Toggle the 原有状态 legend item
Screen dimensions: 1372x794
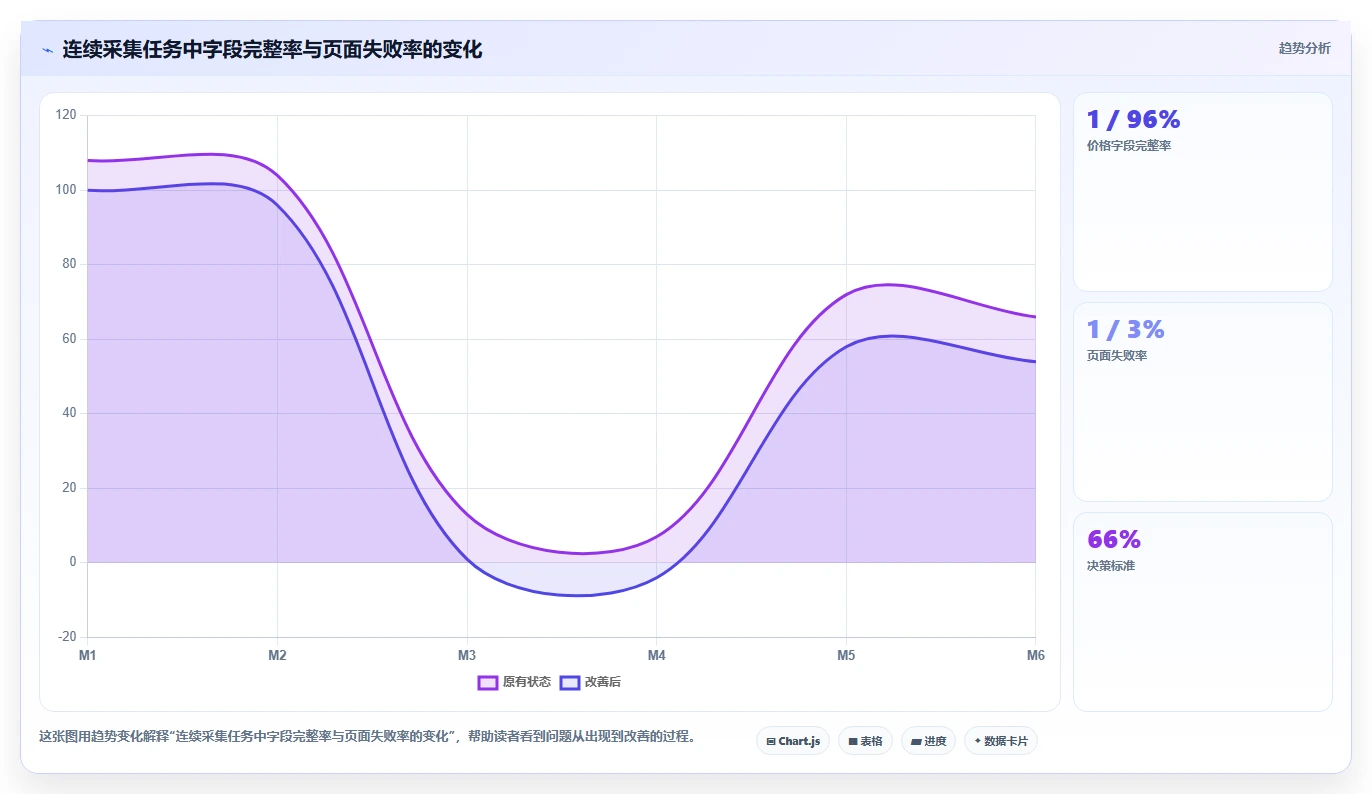514,682
